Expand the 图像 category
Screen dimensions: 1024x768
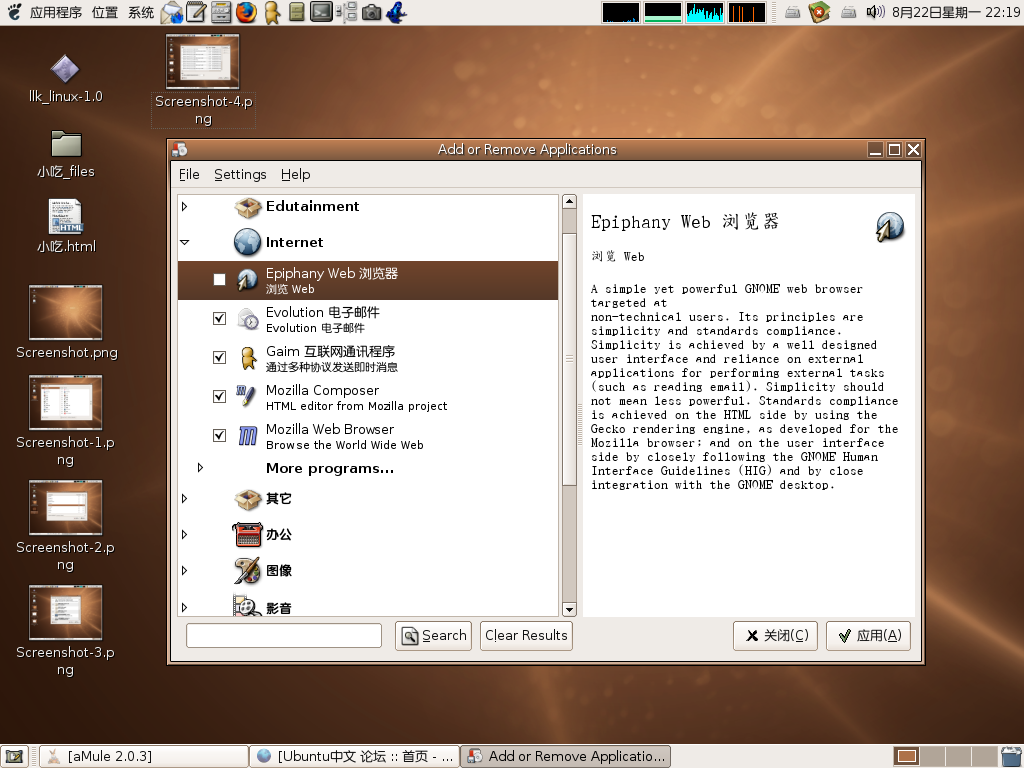click(x=185, y=570)
